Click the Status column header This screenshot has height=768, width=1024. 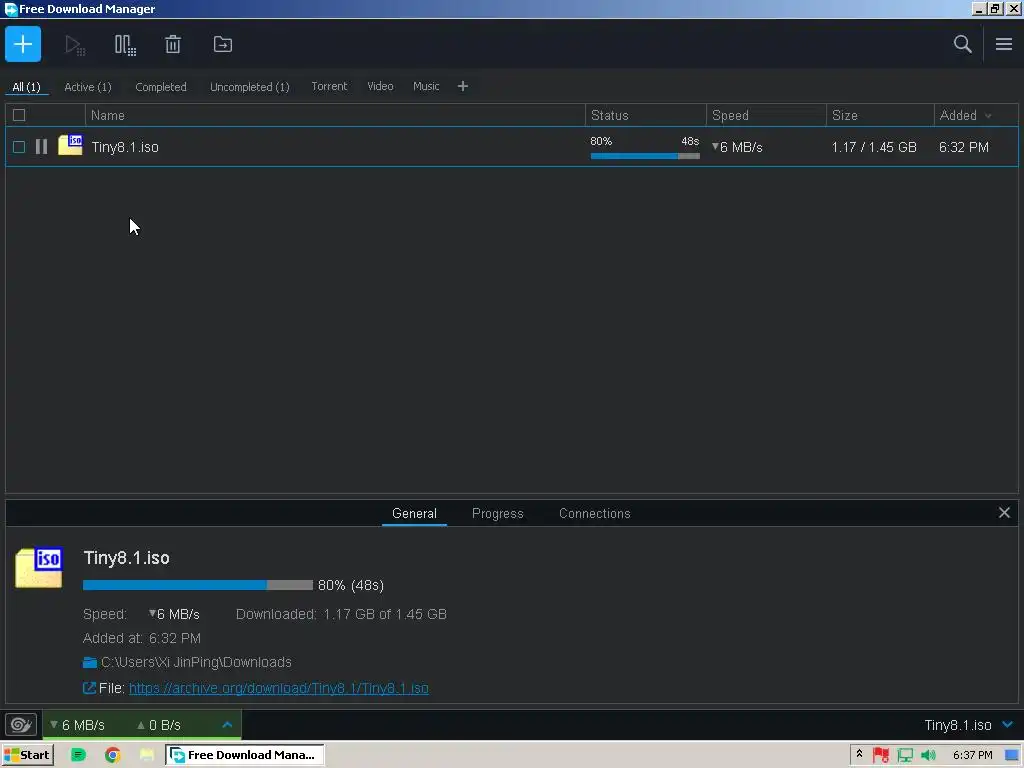click(645, 115)
